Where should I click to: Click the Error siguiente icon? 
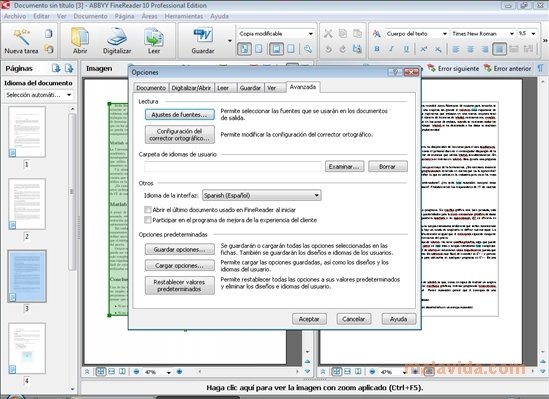point(431,68)
